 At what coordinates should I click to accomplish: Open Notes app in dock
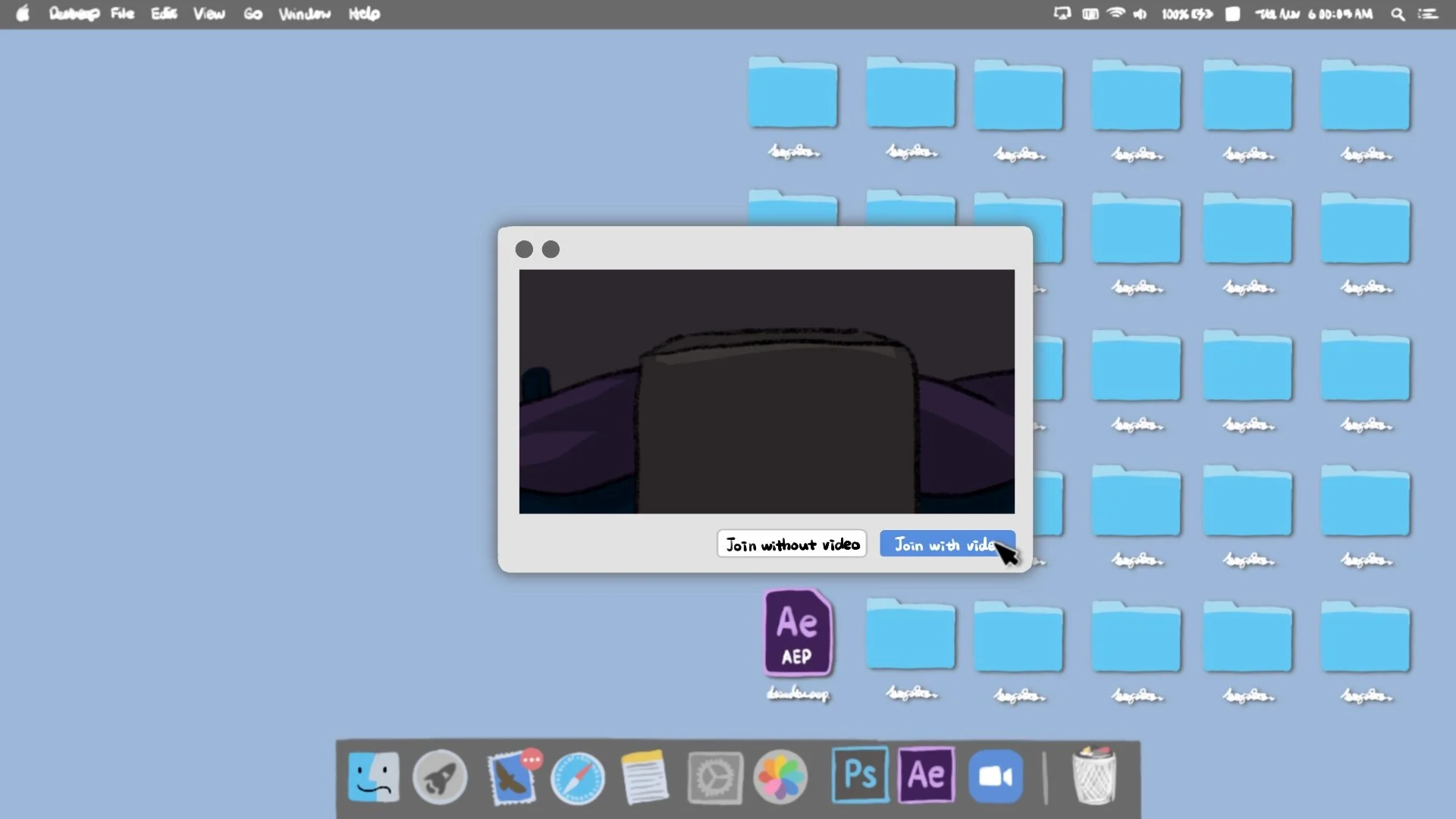click(x=645, y=777)
